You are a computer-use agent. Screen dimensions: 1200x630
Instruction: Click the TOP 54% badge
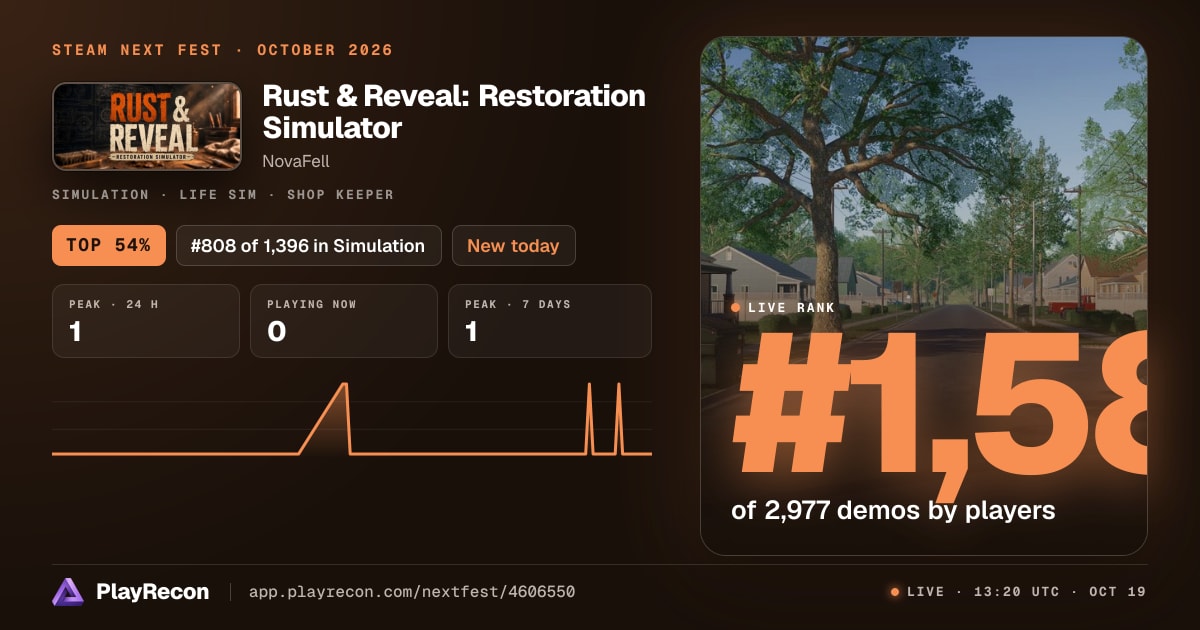click(109, 245)
